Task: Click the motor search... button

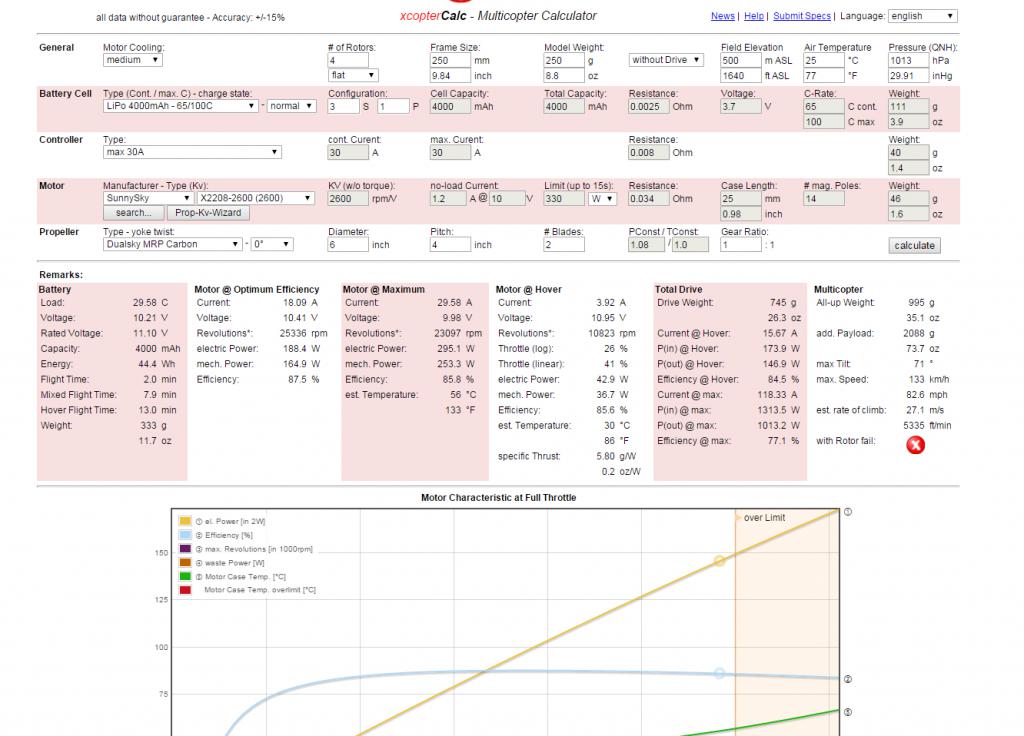Action: (133, 213)
